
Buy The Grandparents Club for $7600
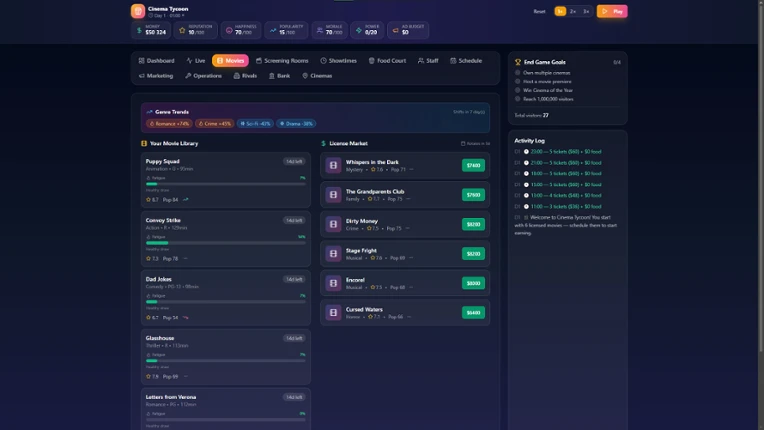(473, 195)
